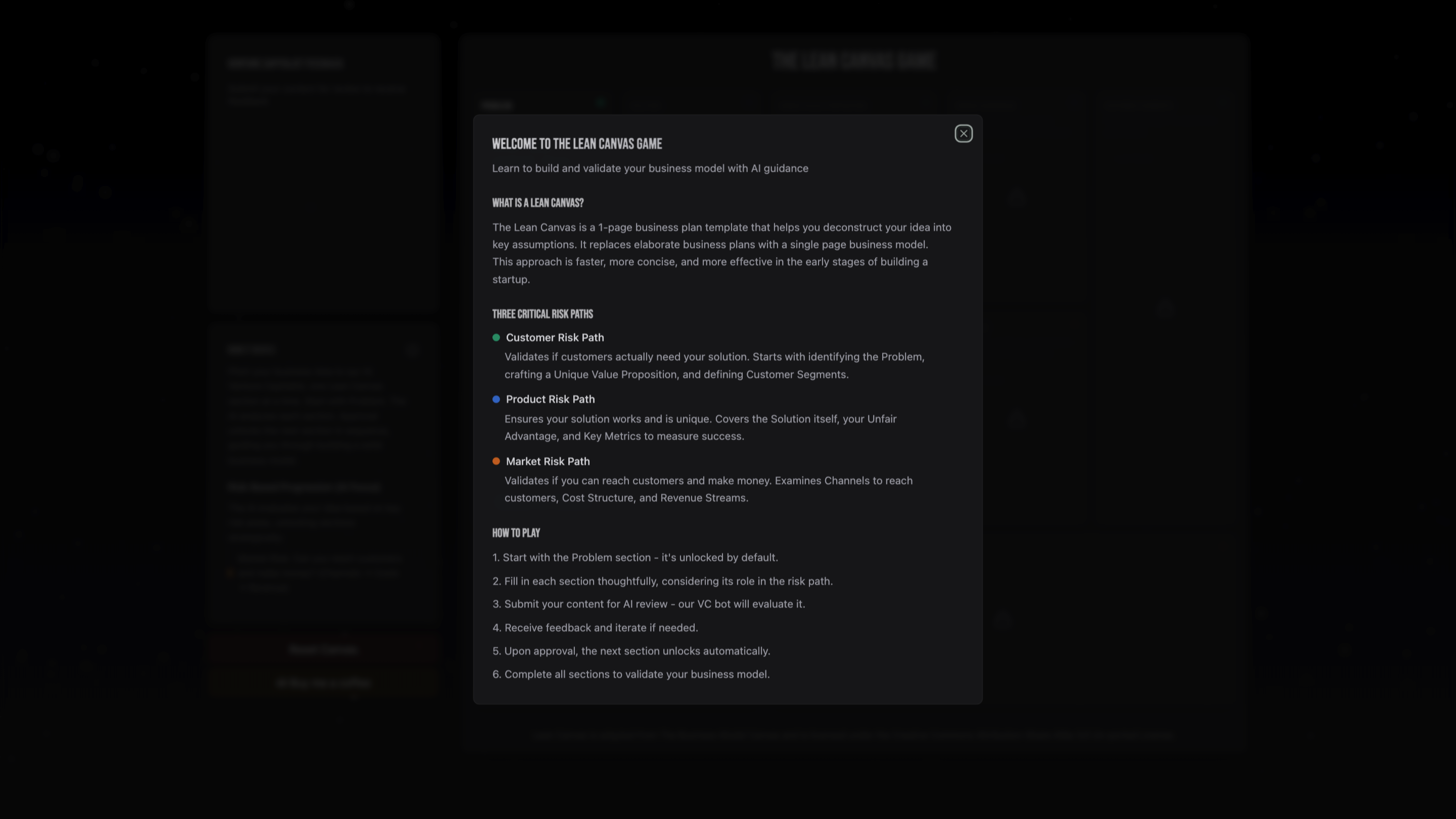Image resolution: width=1456 pixels, height=819 pixels.
Task: Click the dimmed Reset Canvas button
Action: click(323, 649)
